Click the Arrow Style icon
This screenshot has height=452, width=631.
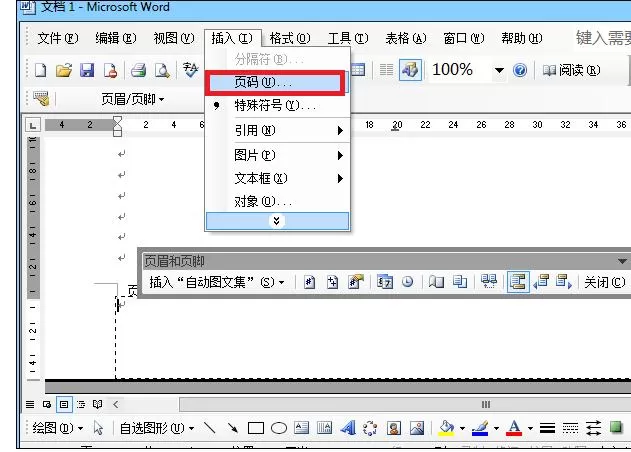pyautogui.click(x=594, y=428)
